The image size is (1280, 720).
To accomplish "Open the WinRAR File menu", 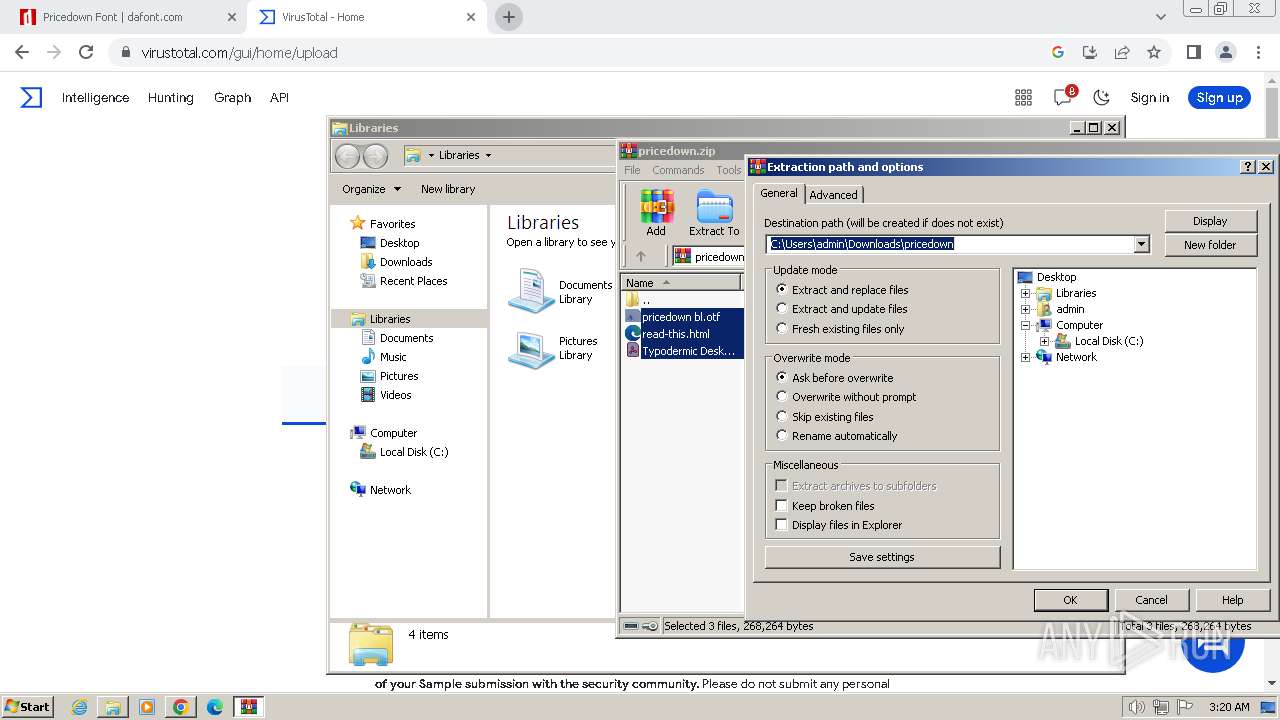I will coord(632,170).
